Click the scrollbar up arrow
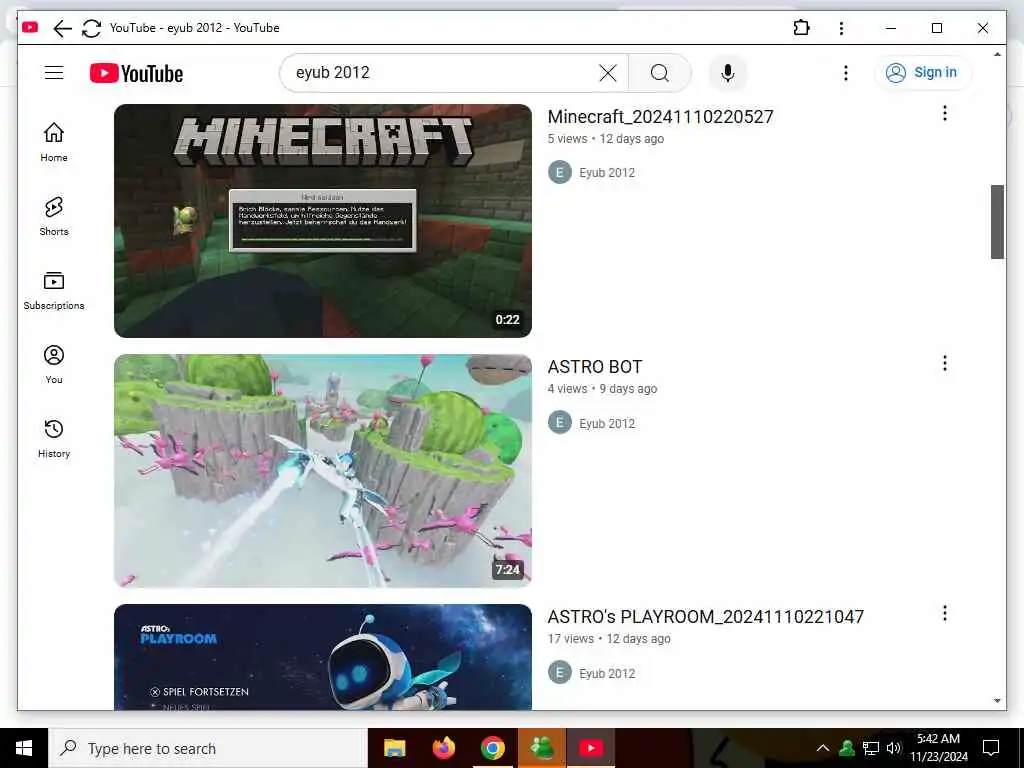Image resolution: width=1024 pixels, height=768 pixels. 997,54
